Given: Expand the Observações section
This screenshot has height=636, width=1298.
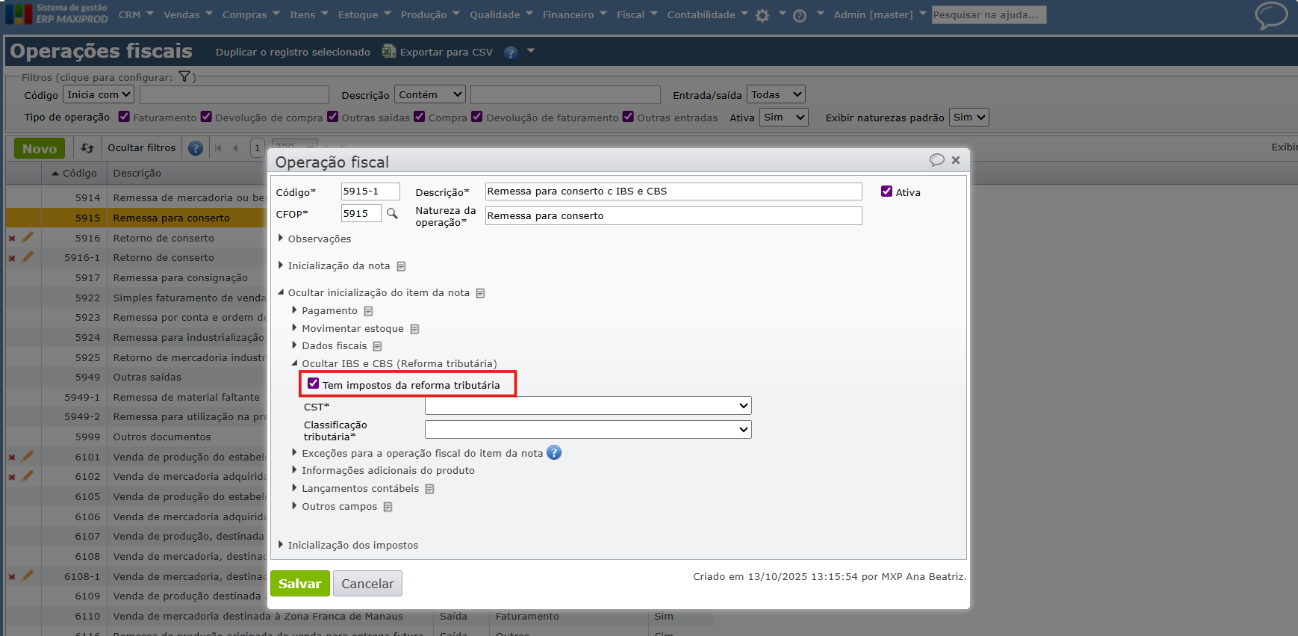Looking at the screenshot, I should (x=314, y=239).
